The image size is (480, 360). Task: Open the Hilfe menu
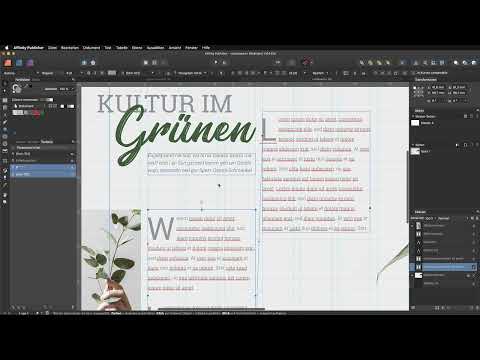pyautogui.click(x=206, y=48)
